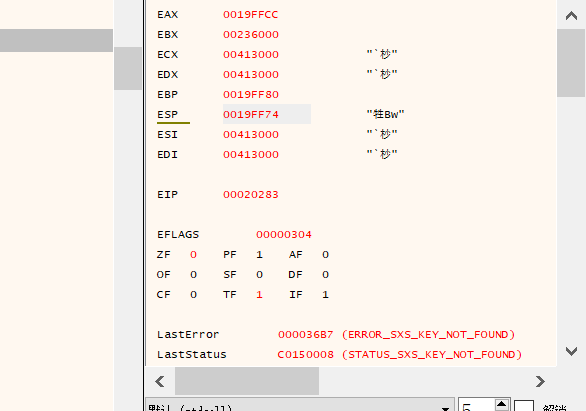This screenshot has width=586, height=411.
Task: Click the gray highlighted row in left pane
Action: pyautogui.click(x=56, y=40)
